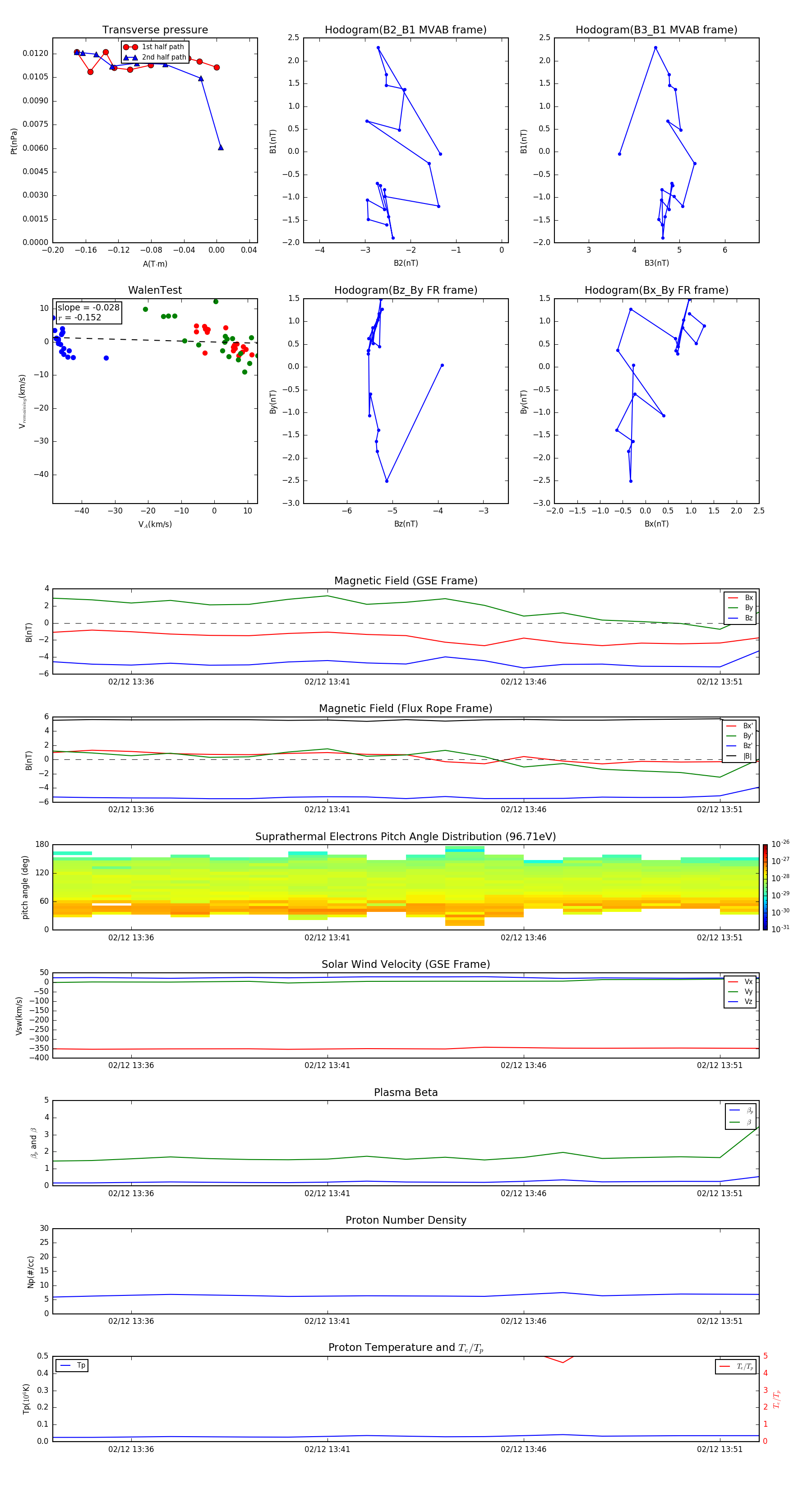This screenshot has width=812, height=1489.
Task: Click '02/12 13:41' tick under Plasma Beta panel
Action: [327, 1193]
